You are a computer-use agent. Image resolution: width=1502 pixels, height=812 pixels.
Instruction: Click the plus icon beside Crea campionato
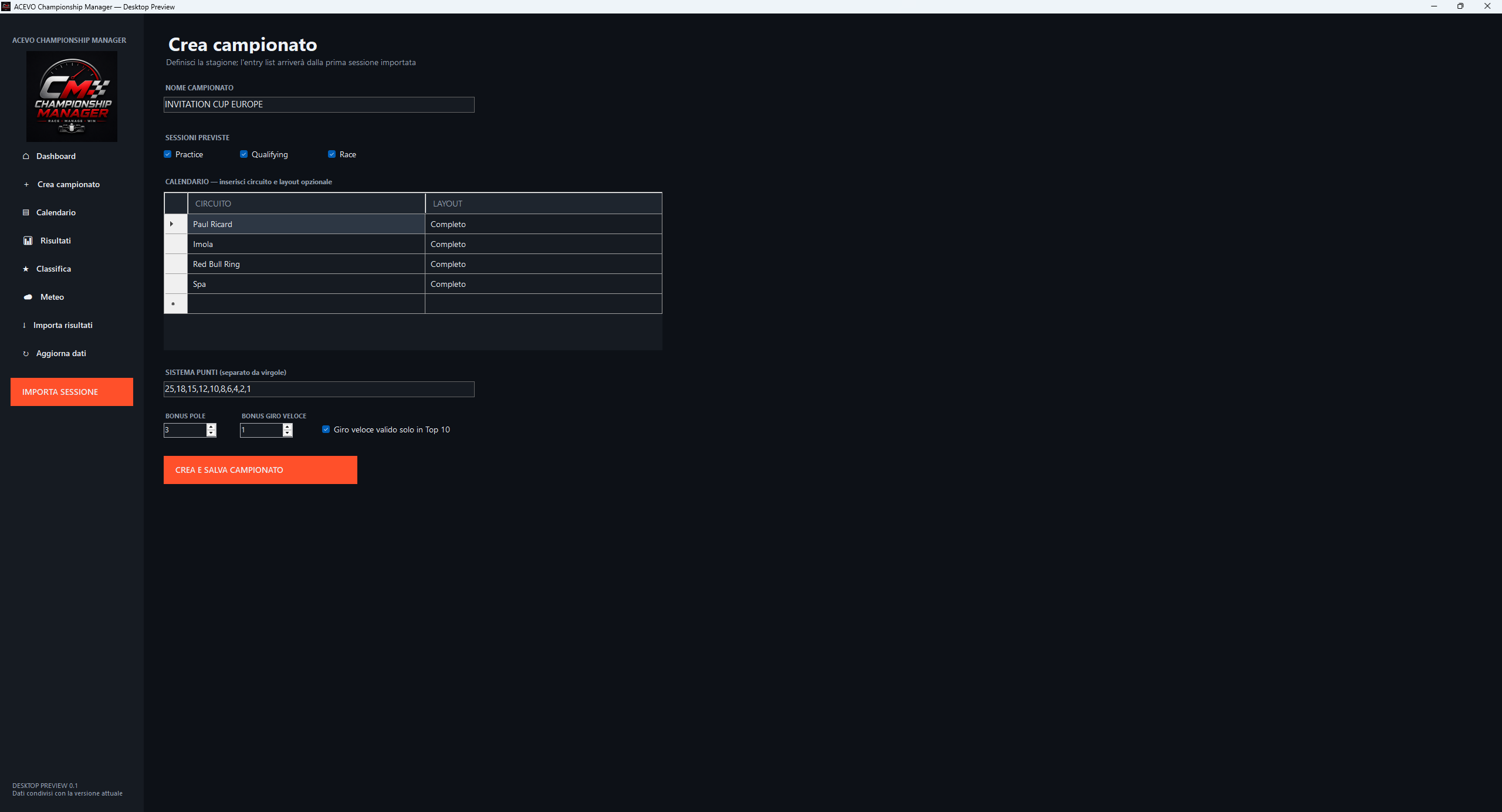coord(26,184)
